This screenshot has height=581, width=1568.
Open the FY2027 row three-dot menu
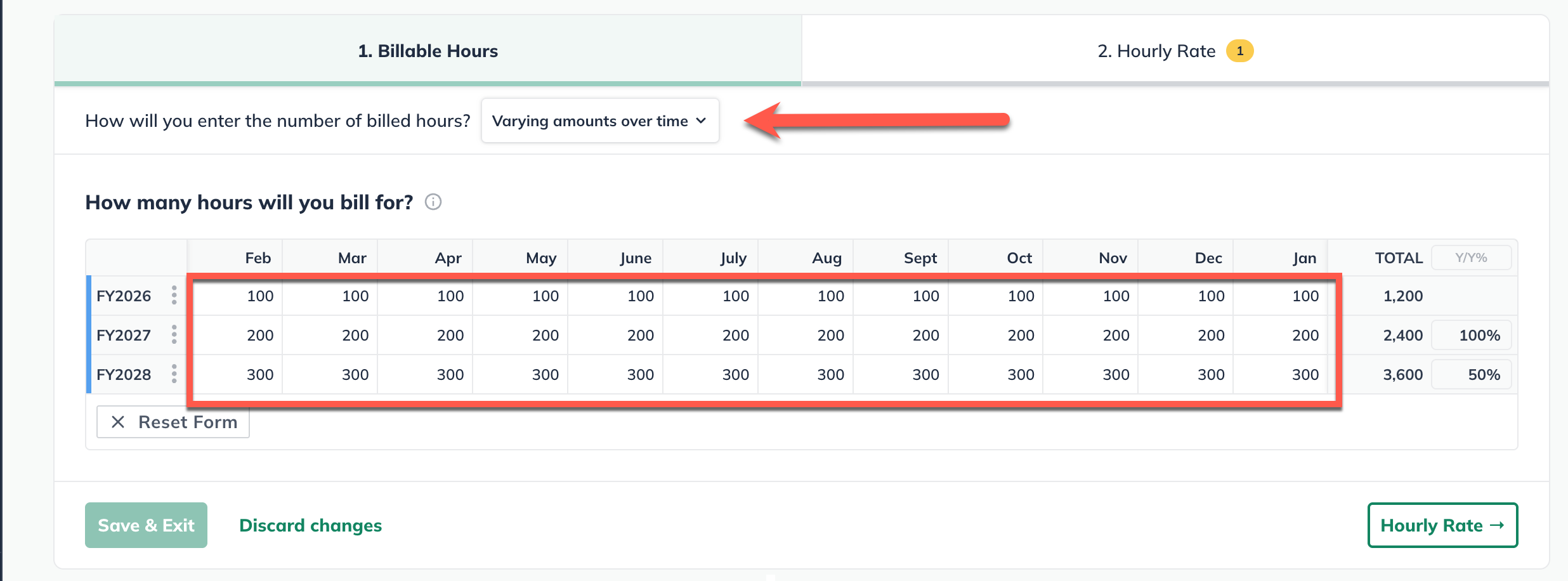(x=174, y=335)
